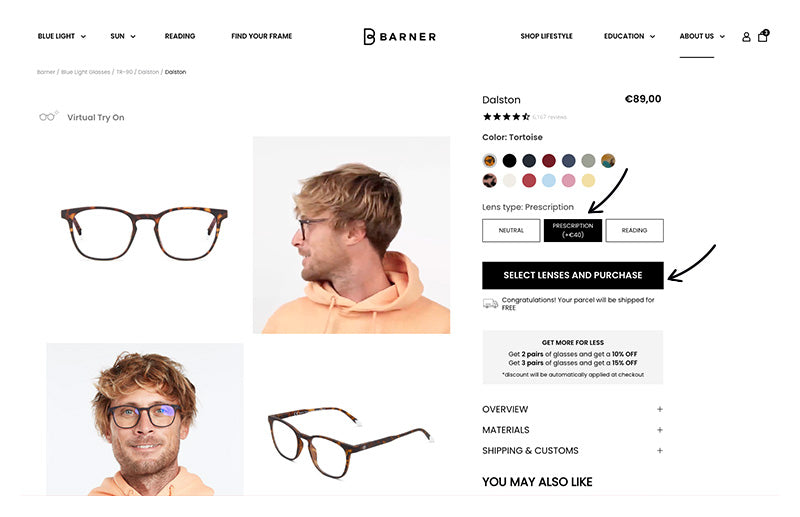Open Shop Lifestyle menu item

point(546,36)
